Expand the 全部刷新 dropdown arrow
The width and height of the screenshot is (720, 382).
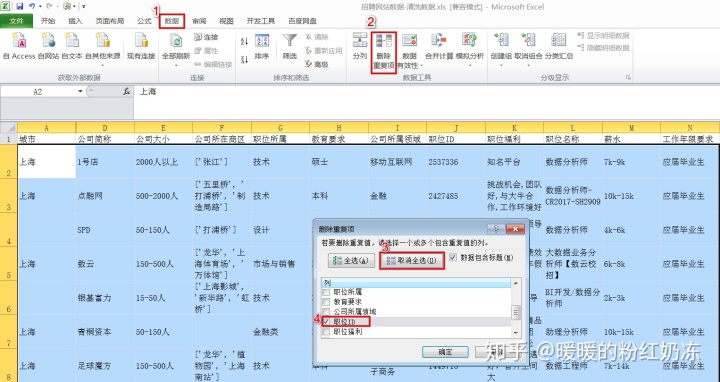[175, 65]
